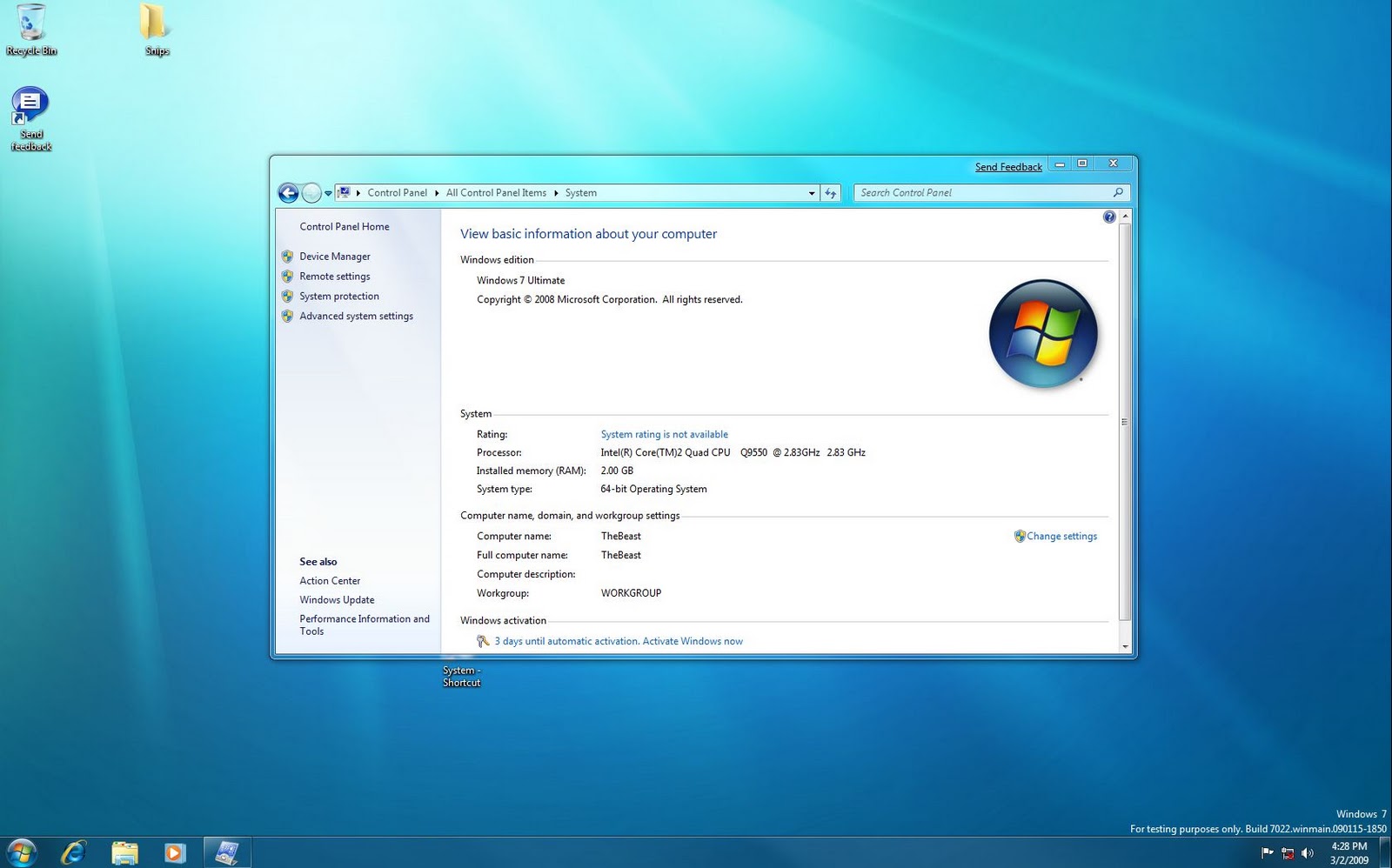Open the address bar history dropdown
Screen dimensions: 1392x868
[x=812, y=193]
